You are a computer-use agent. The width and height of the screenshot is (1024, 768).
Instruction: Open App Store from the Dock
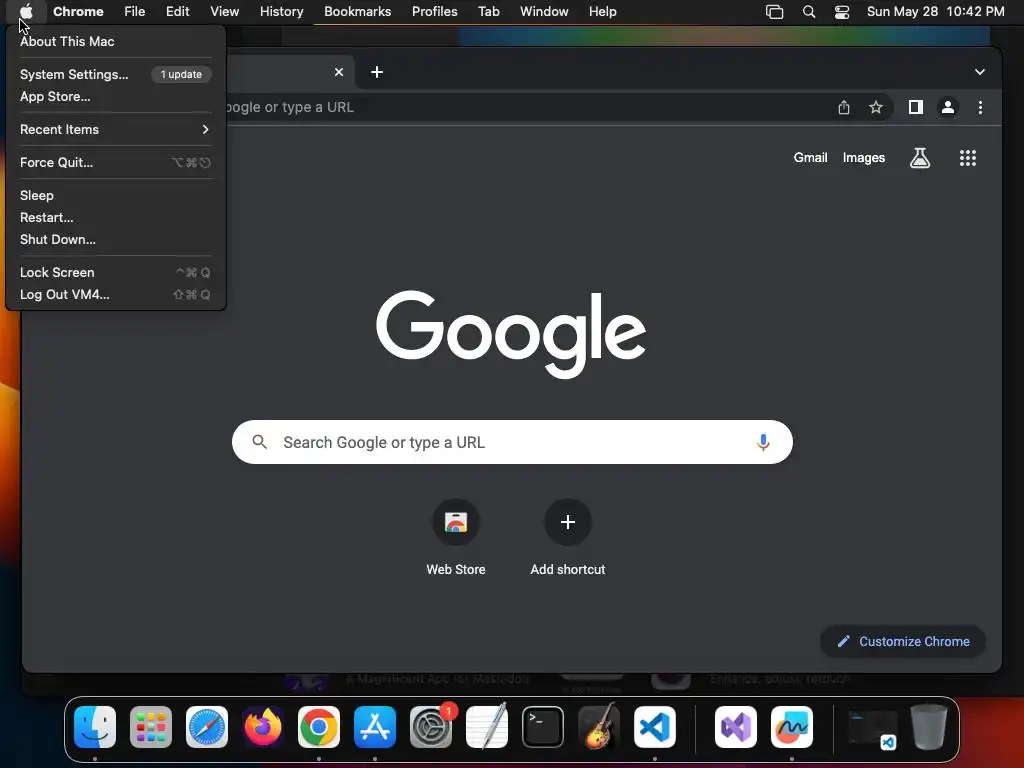point(375,727)
